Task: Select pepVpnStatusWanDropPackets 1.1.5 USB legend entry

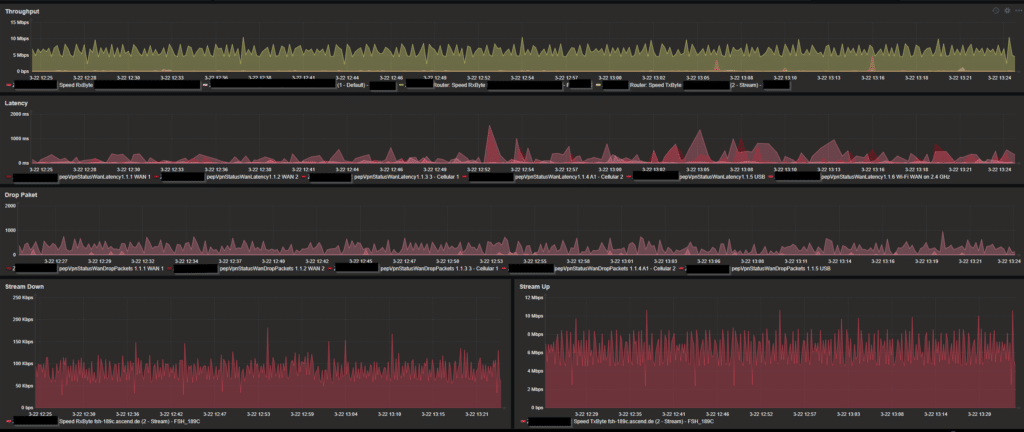Action: pos(781,268)
